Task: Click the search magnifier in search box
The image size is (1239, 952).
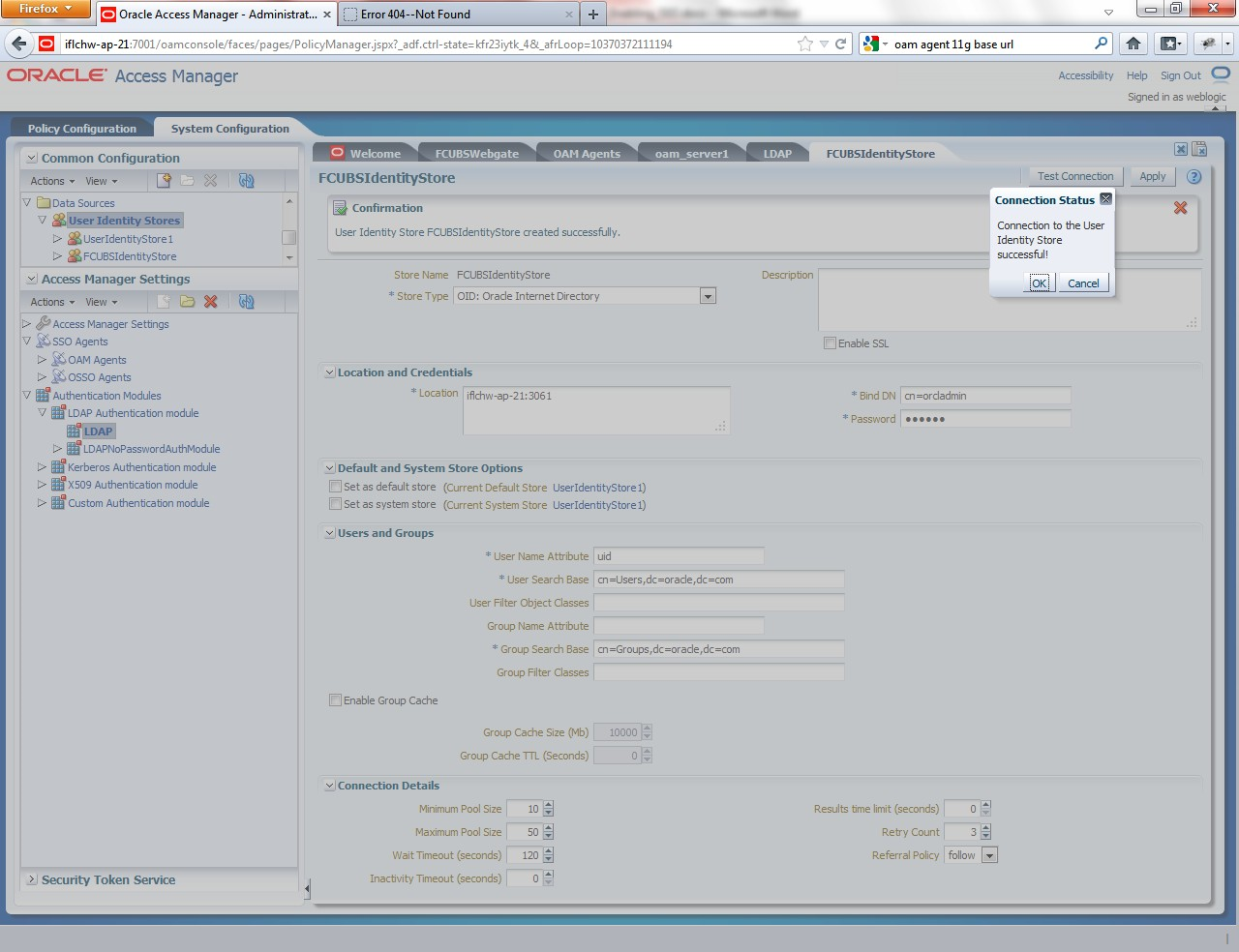Action: tap(1101, 44)
